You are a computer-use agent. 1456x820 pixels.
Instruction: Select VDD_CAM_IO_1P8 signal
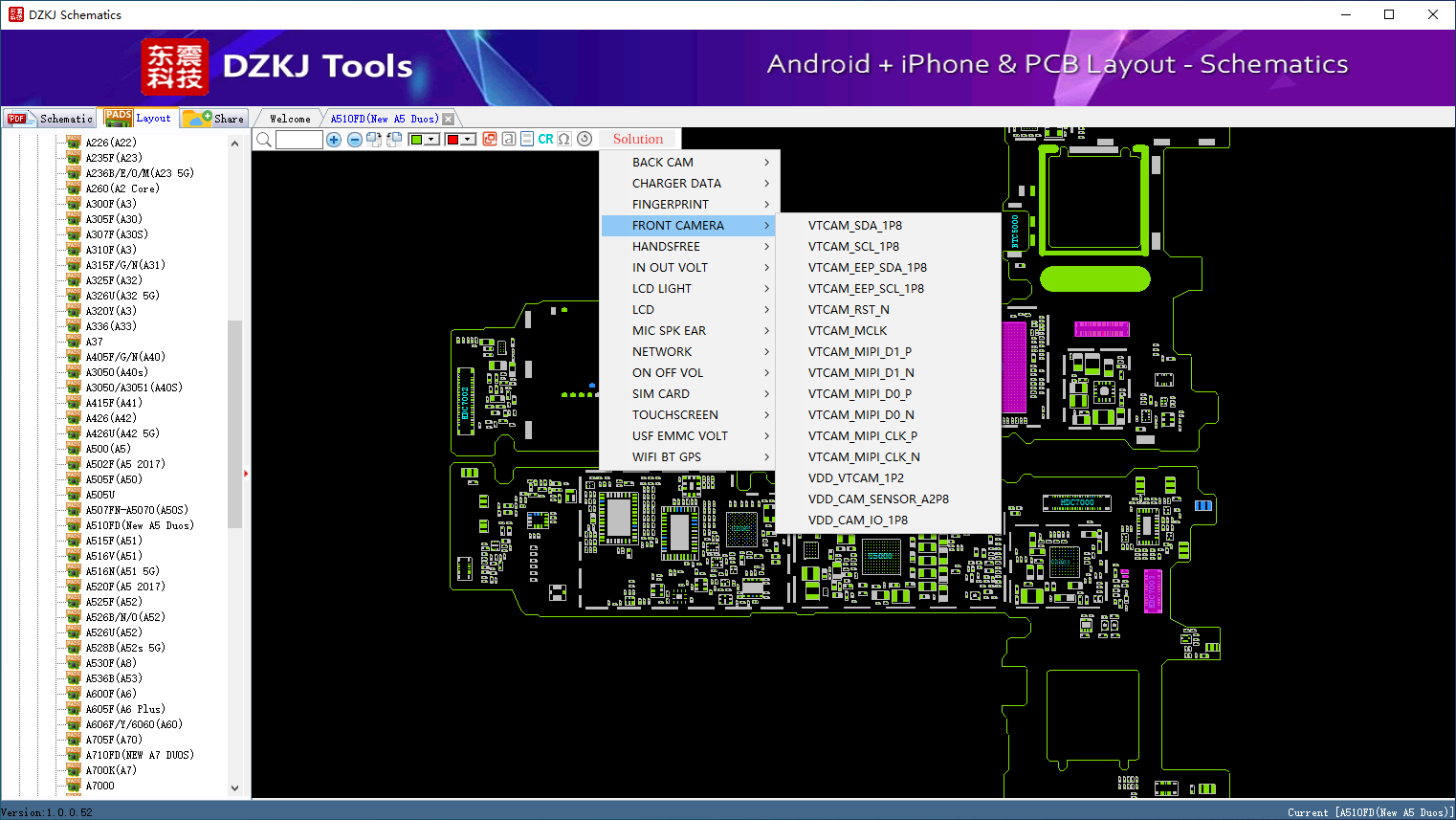pos(889,521)
